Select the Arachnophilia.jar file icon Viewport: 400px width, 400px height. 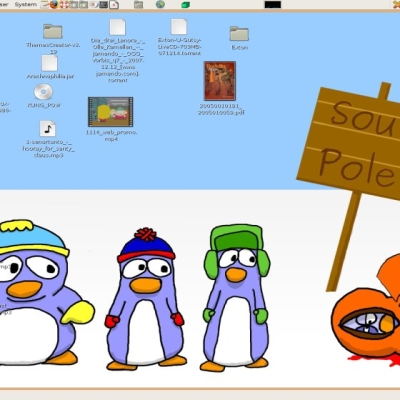click(49, 63)
